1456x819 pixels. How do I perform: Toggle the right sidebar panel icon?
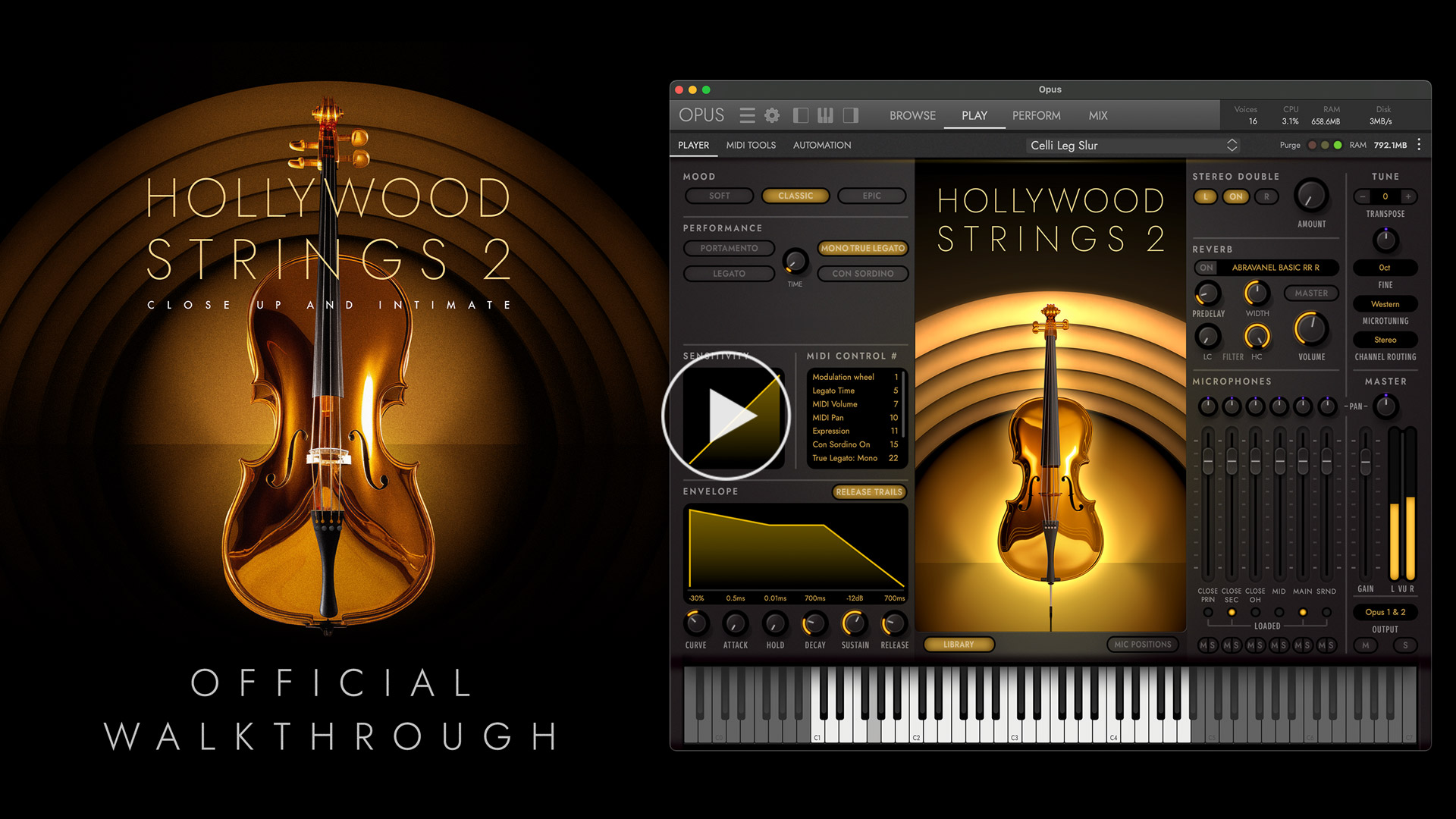tap(851, 115)
